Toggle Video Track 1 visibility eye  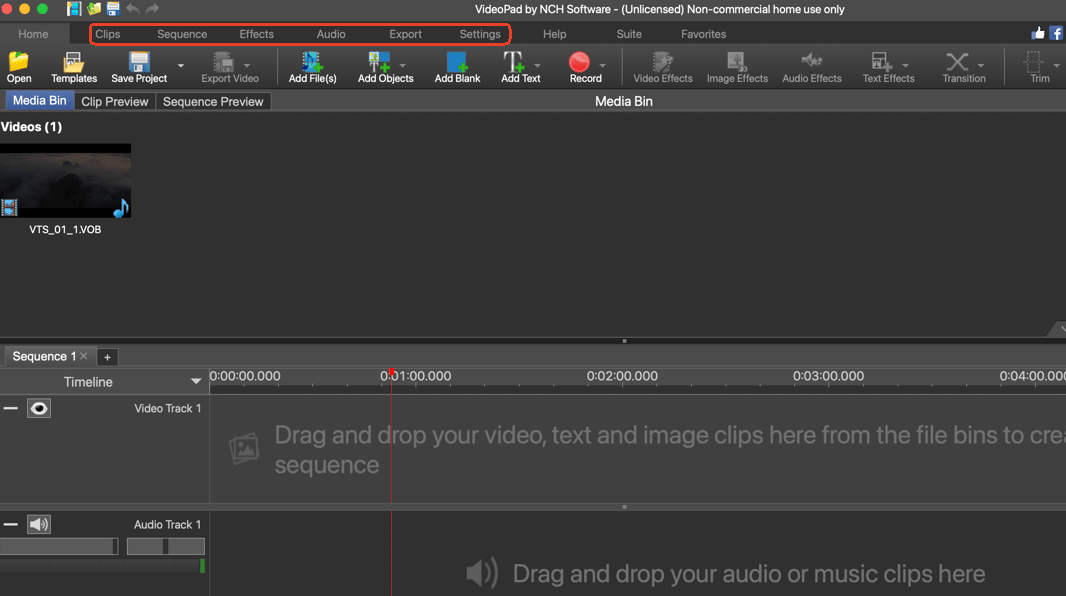[39, 408]
